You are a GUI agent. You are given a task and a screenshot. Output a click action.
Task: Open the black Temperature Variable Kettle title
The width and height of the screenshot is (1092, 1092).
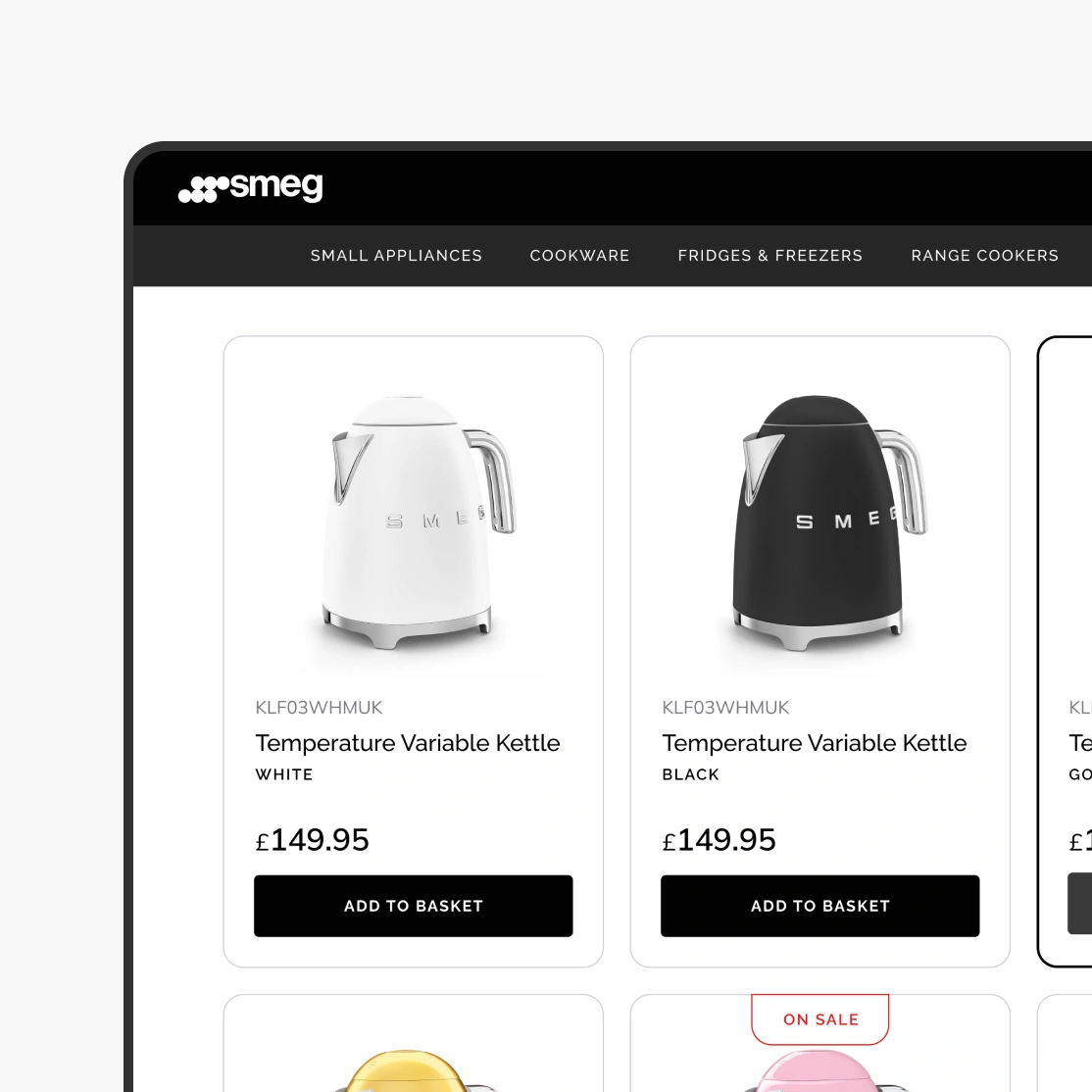tap(815, 743)
